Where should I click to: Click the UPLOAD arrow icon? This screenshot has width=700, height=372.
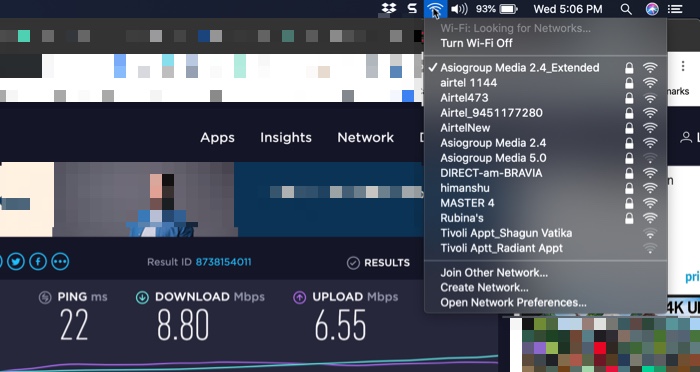[300, 297]
